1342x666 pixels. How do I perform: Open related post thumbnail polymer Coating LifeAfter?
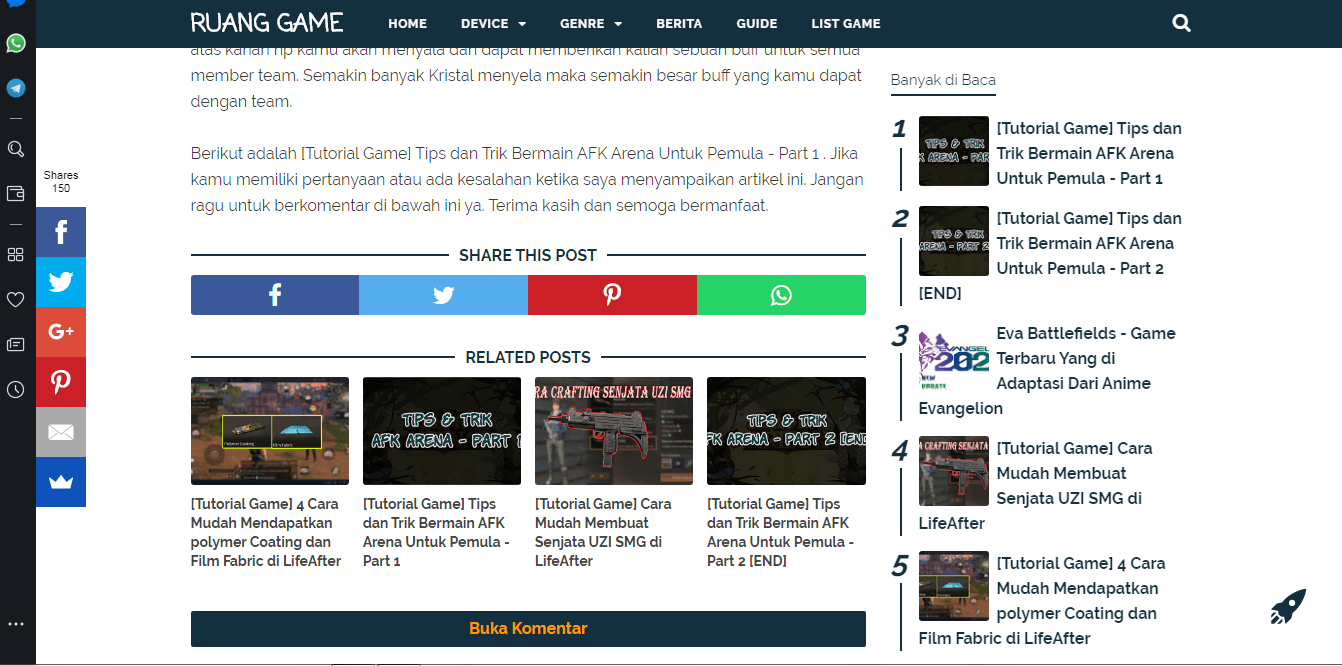tap(270, 431)
